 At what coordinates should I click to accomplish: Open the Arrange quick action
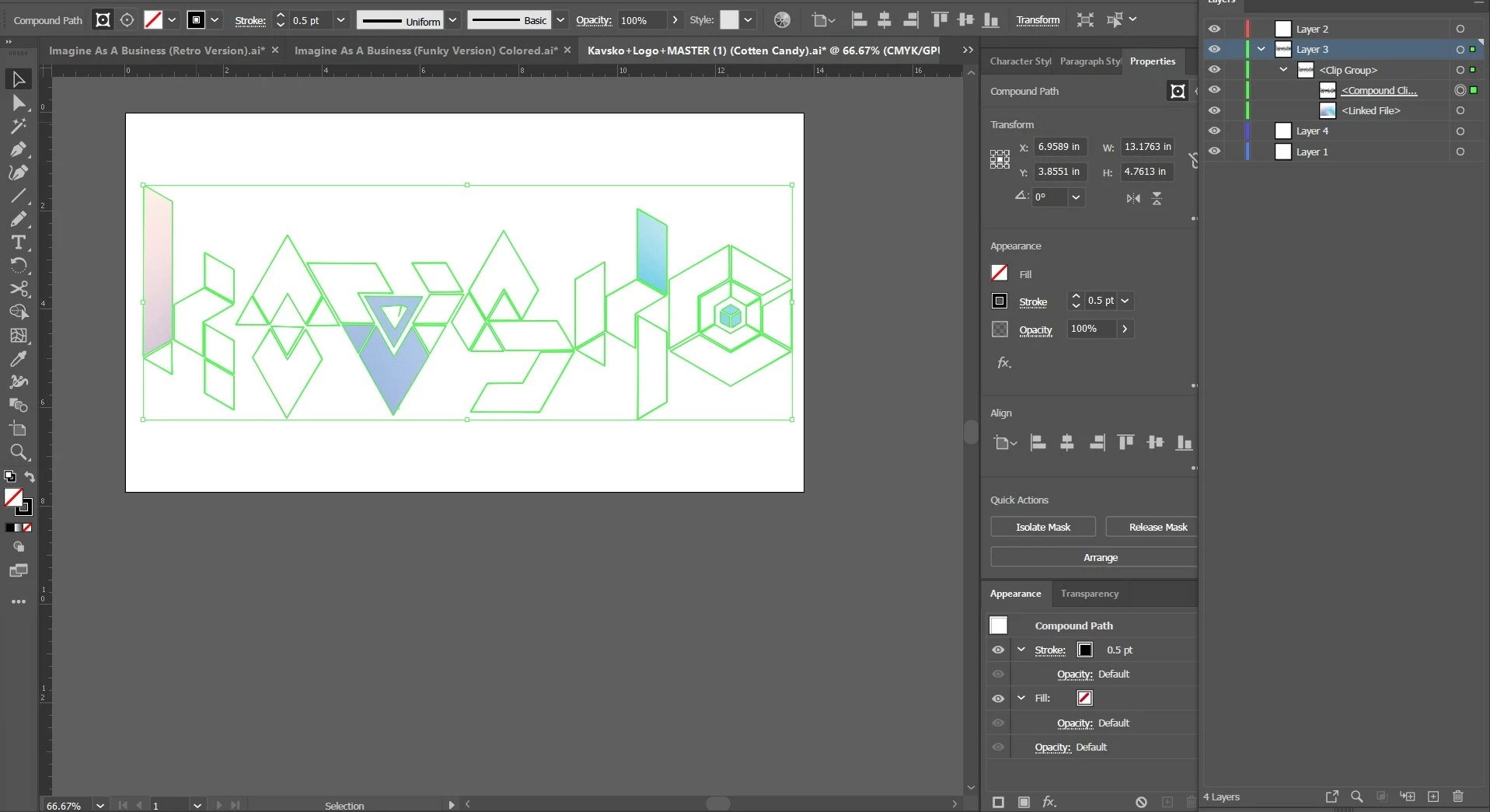pyautogui.click(x=1094, y=557)
